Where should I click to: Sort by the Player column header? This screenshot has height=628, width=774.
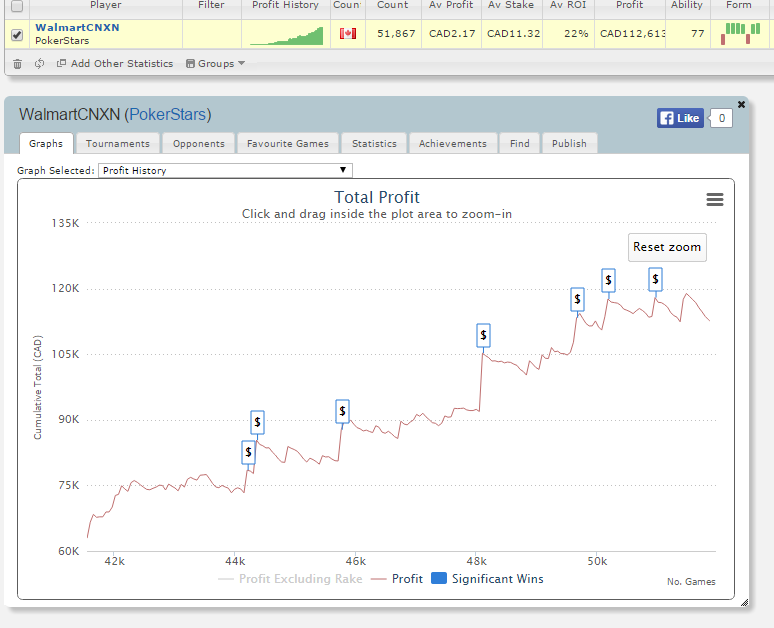(106, 5)
